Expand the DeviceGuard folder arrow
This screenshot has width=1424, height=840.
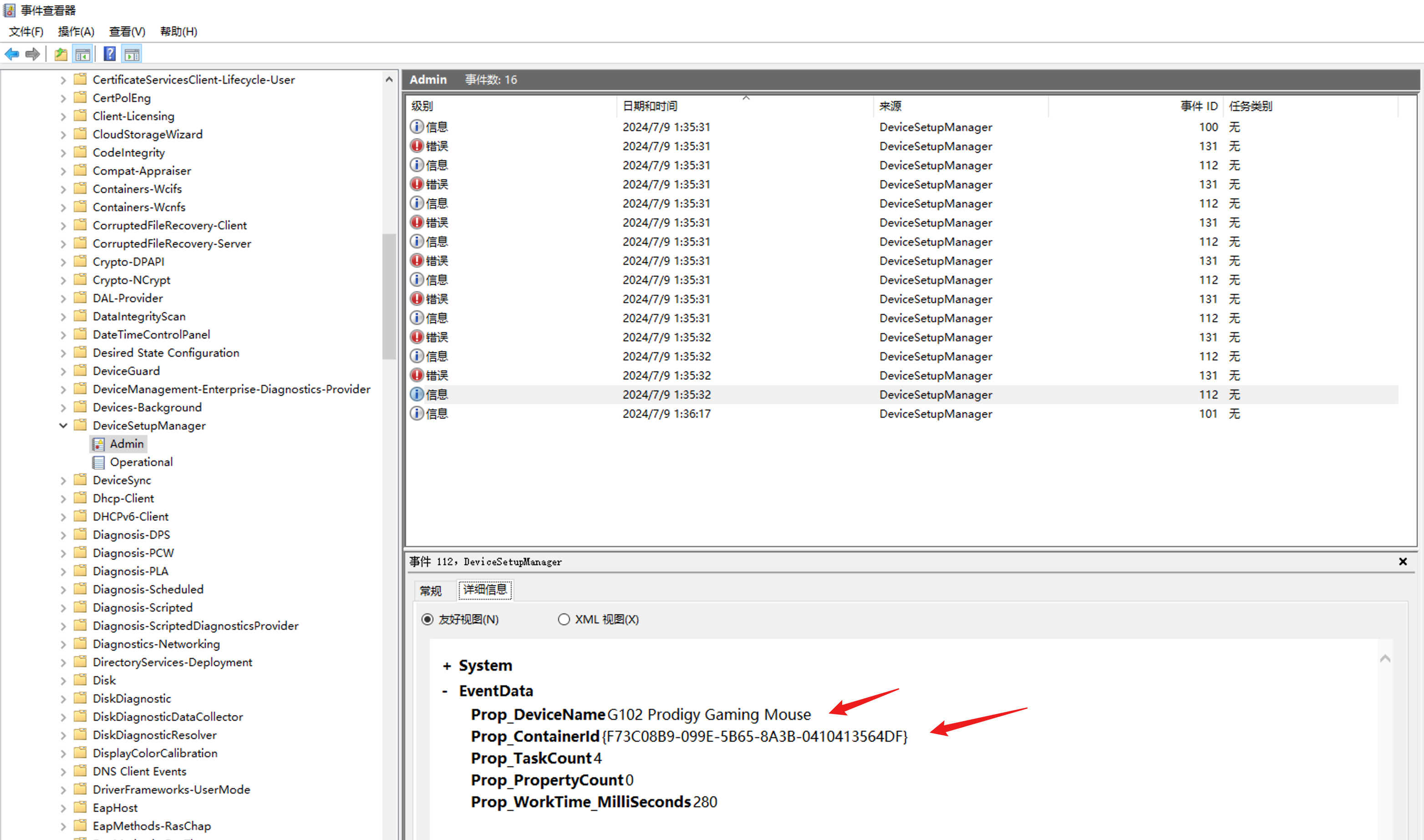click(63, 371)
